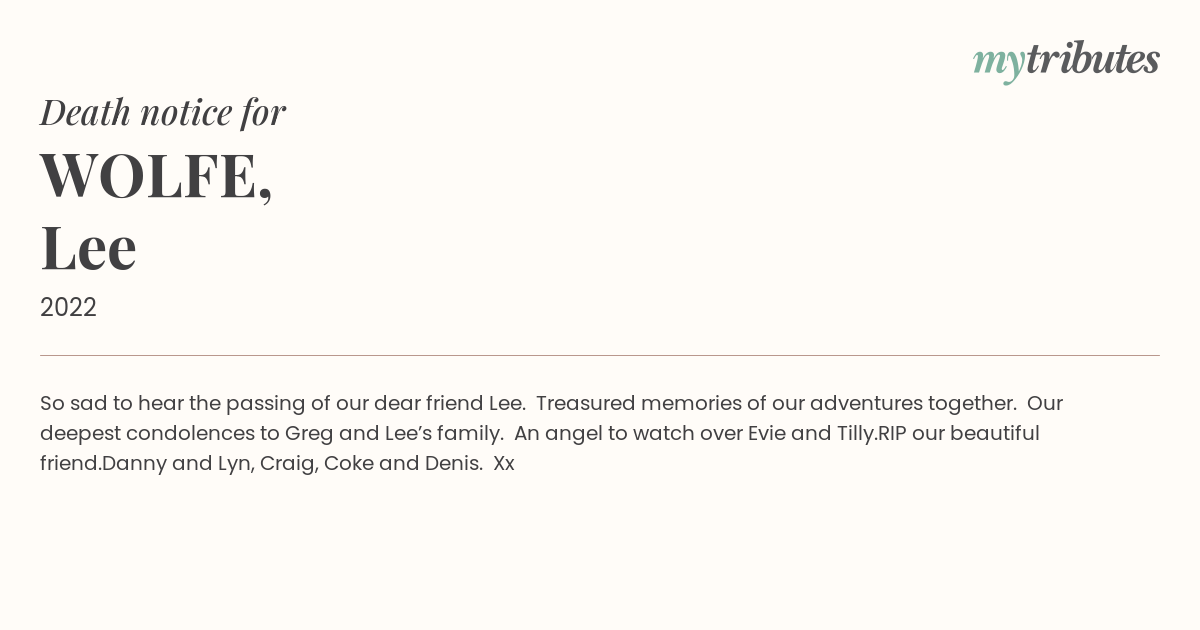
Task: Click the horizontal divider line
Action: (600, 355)
